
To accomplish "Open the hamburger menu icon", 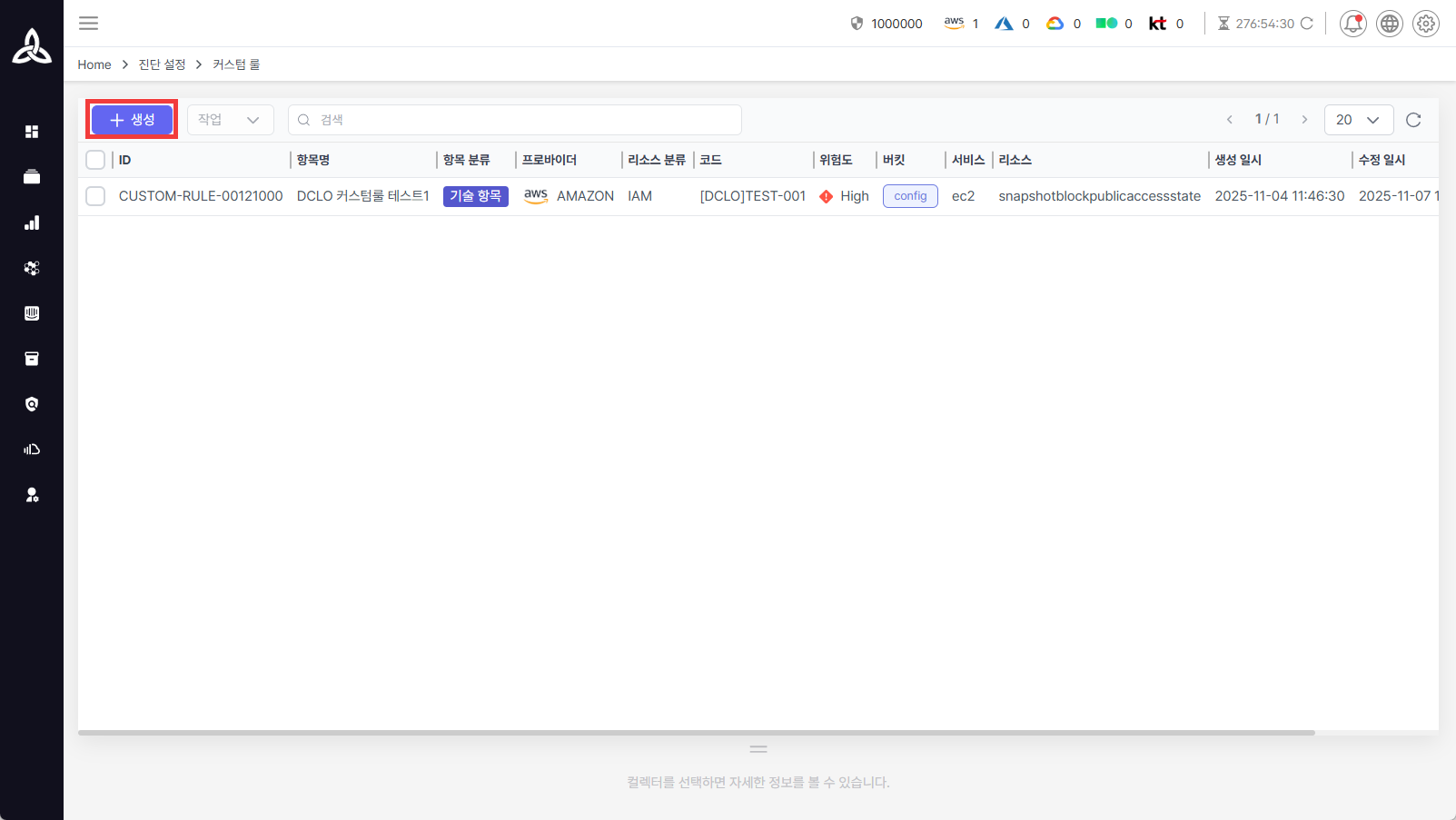I will [x=88, y=24].
